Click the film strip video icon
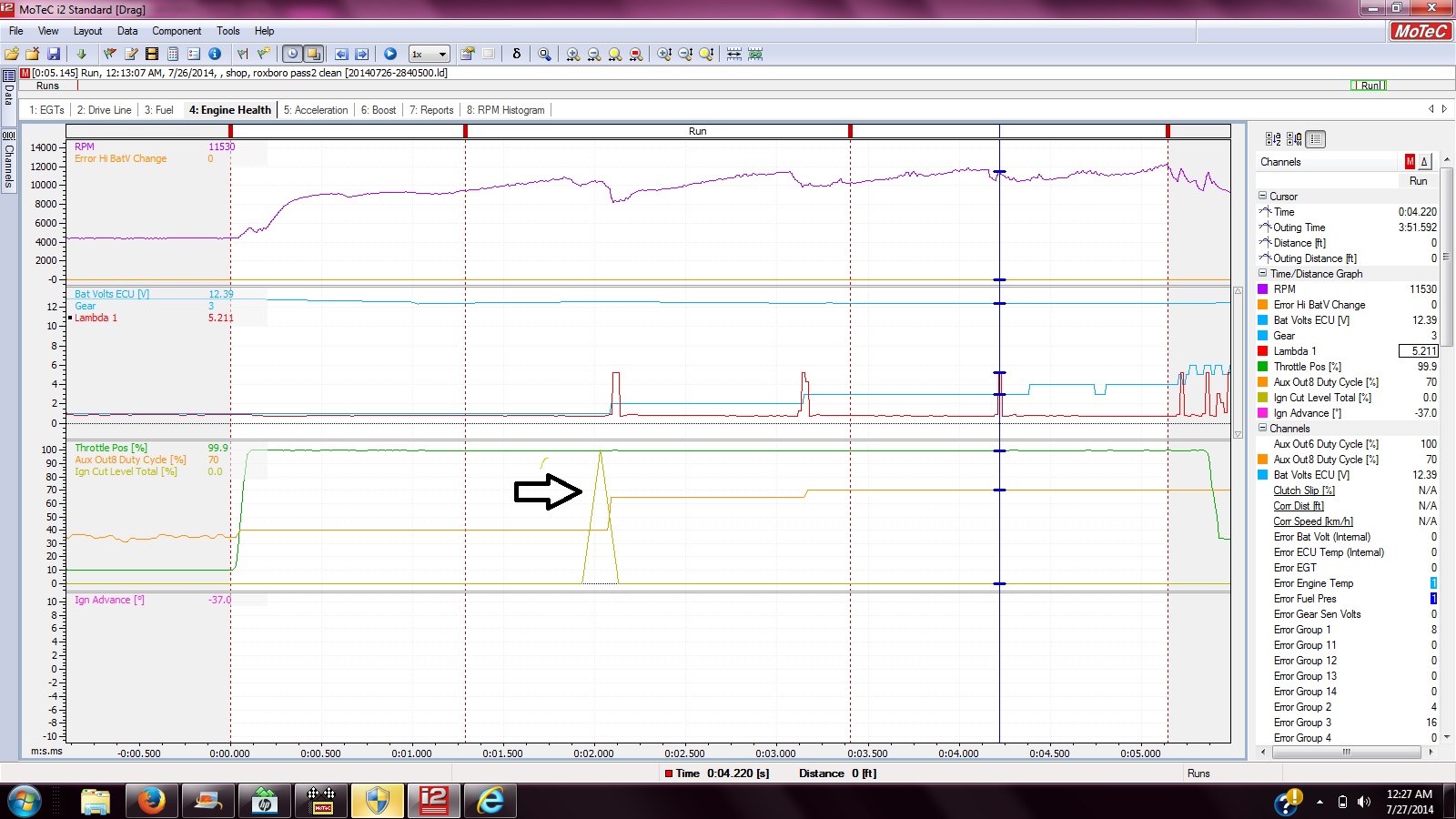1456x819 pixels. pos(152,54)
